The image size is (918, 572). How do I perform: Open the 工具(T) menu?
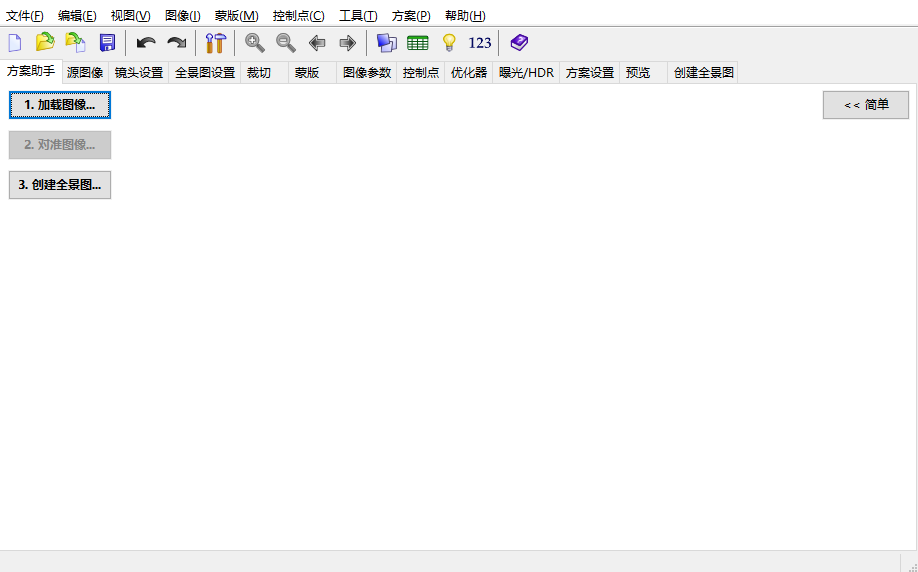coord(358,16)
